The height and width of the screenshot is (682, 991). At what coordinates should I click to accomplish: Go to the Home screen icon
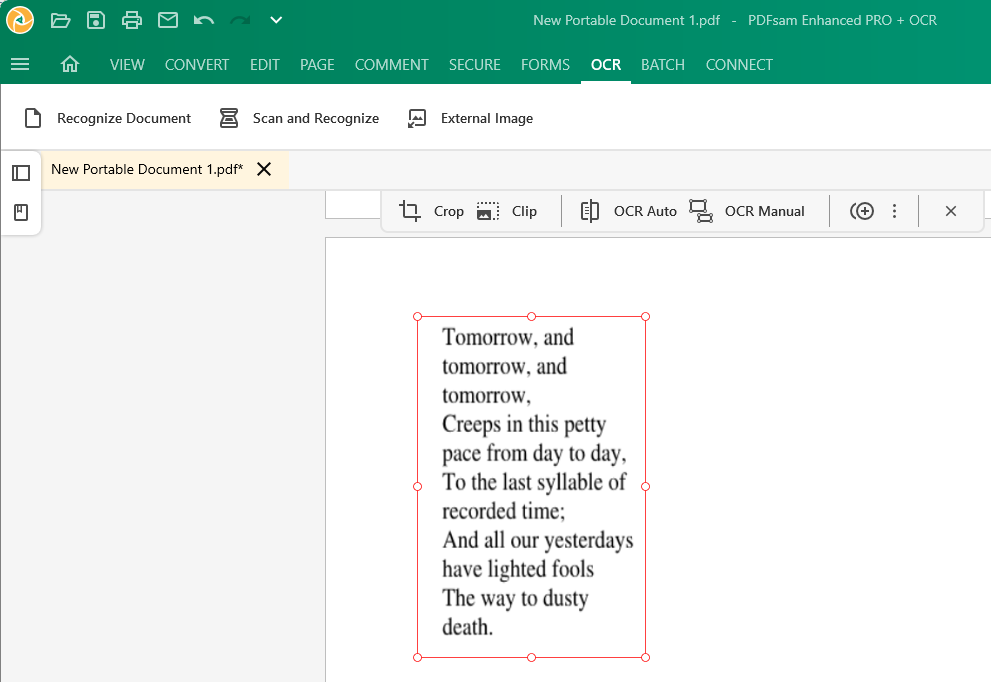[70, 64]
